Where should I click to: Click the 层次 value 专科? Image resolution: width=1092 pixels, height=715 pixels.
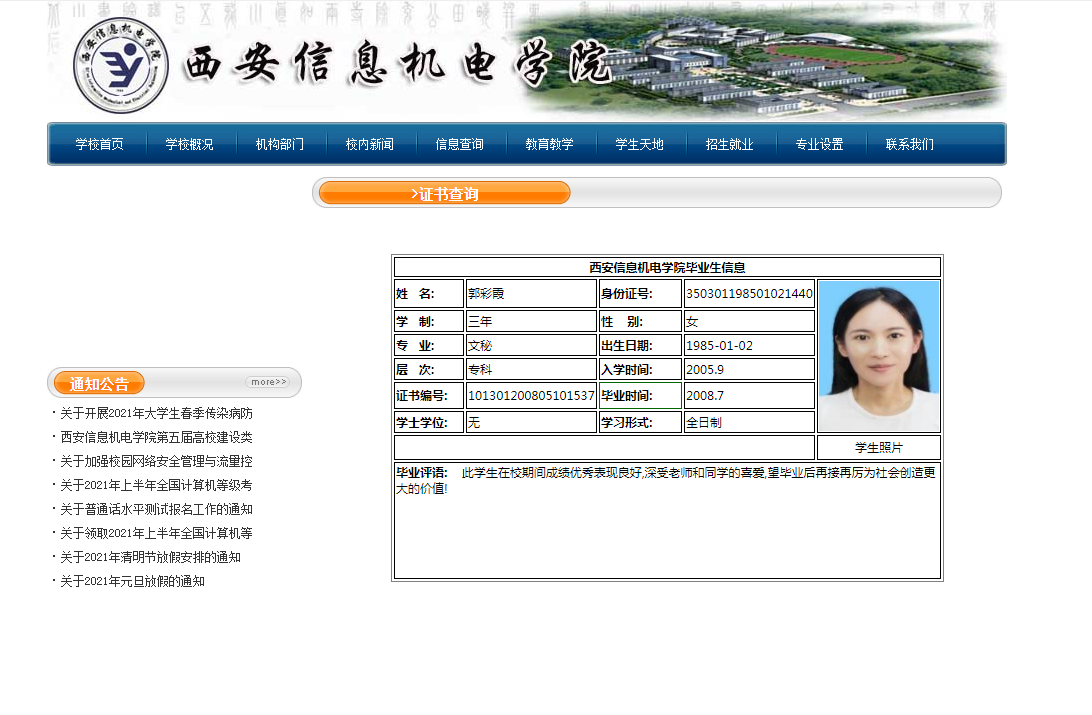(x=480, y=370)
